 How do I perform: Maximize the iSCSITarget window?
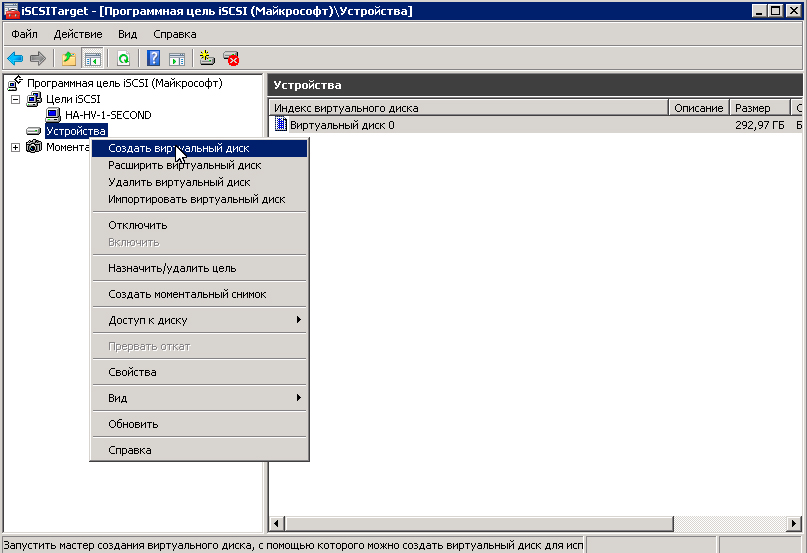[x=776, y=11]
